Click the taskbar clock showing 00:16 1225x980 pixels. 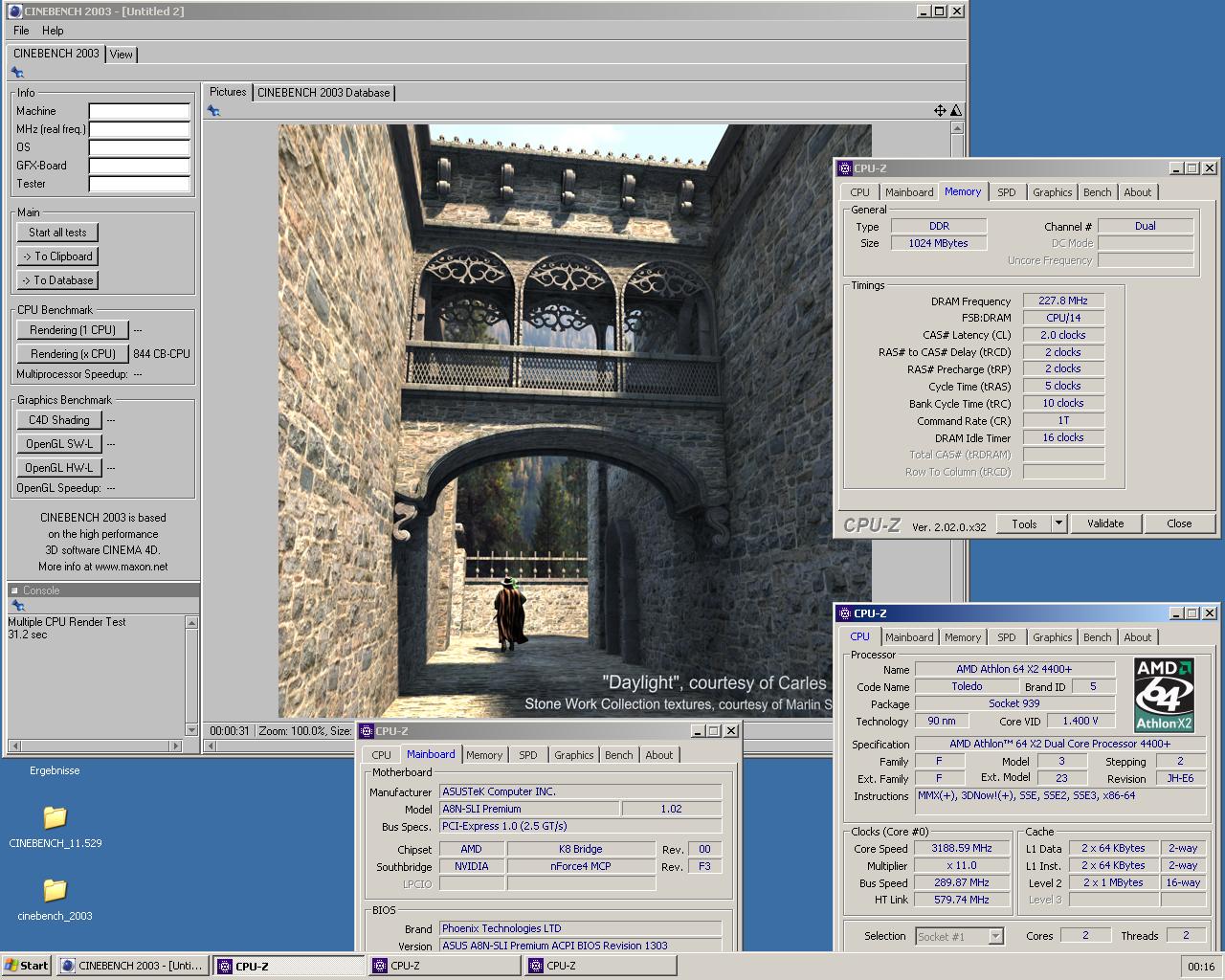click(1200, 967)
